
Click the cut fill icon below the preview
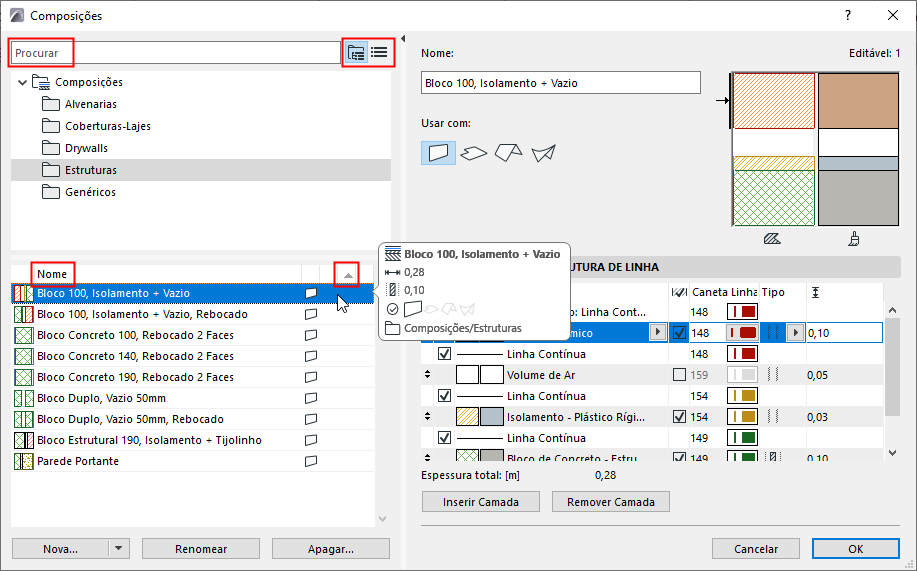[x=772, y=239]
